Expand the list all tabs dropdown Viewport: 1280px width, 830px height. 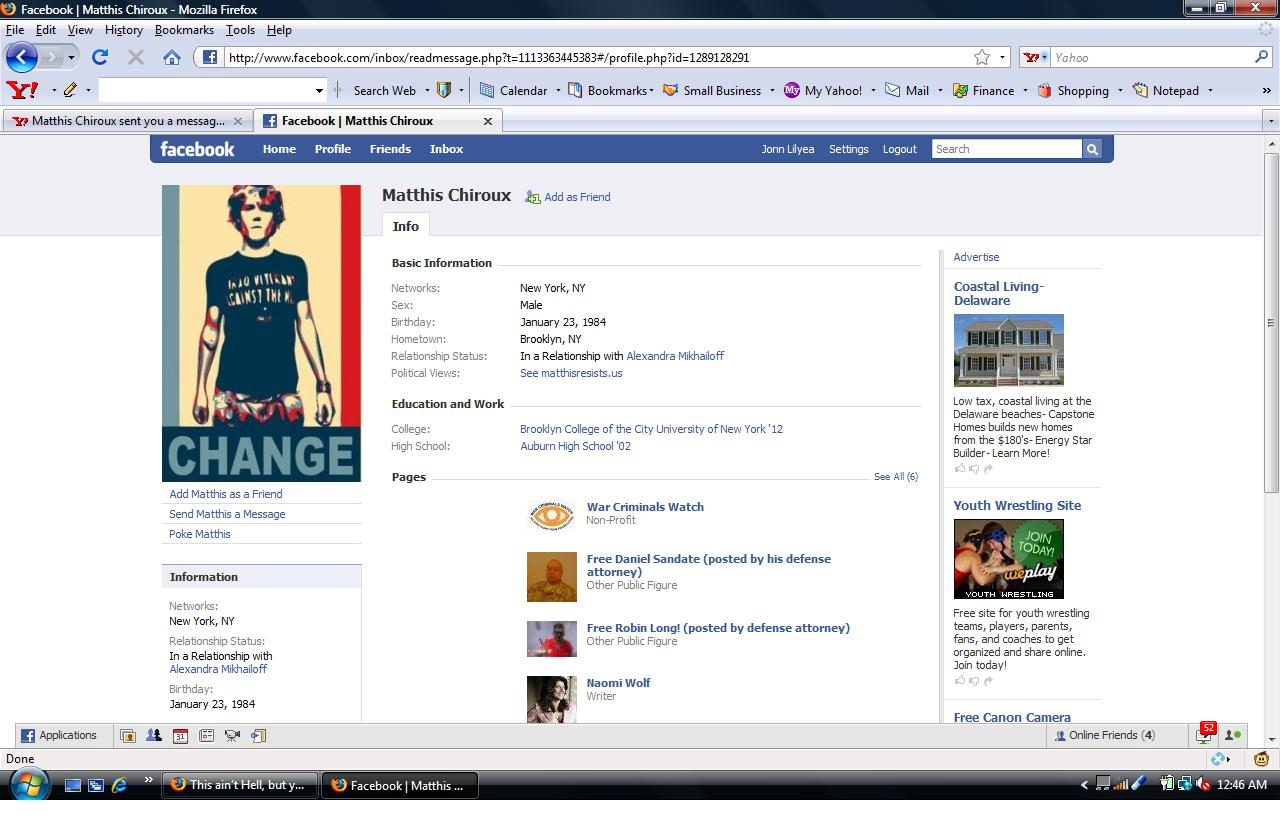click(x=1271, y=121)
